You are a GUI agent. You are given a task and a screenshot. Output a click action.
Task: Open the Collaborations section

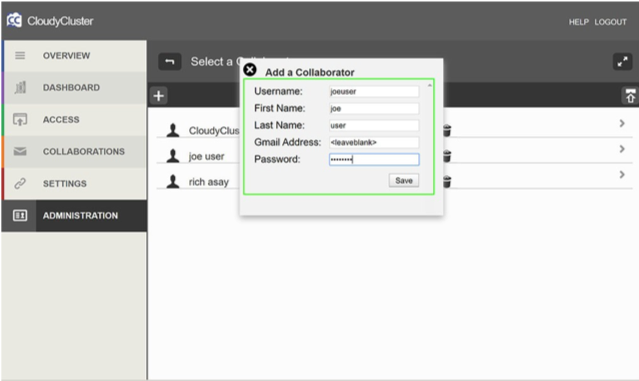[x=74, y=152]
